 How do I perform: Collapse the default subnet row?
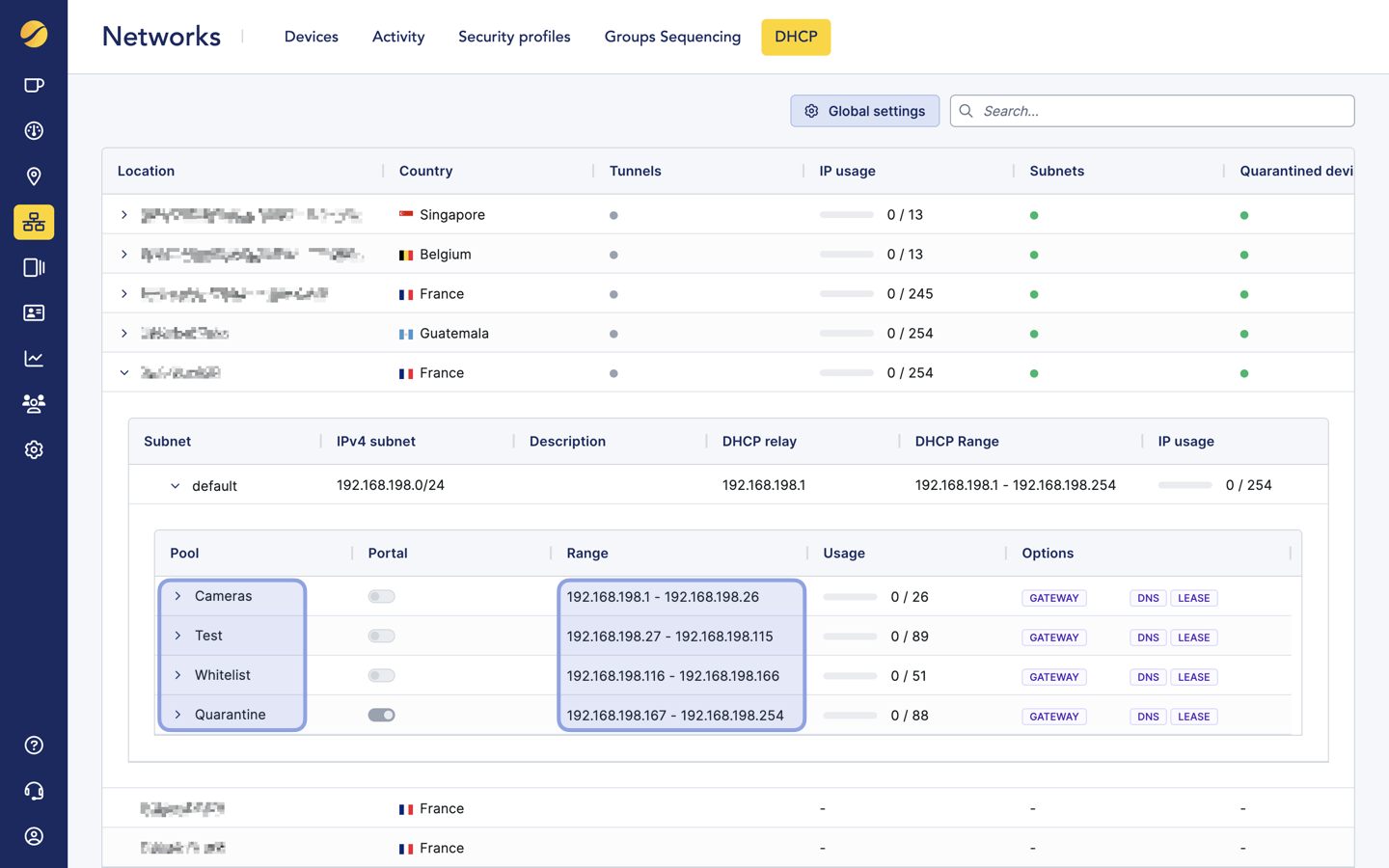coord(176,485)
